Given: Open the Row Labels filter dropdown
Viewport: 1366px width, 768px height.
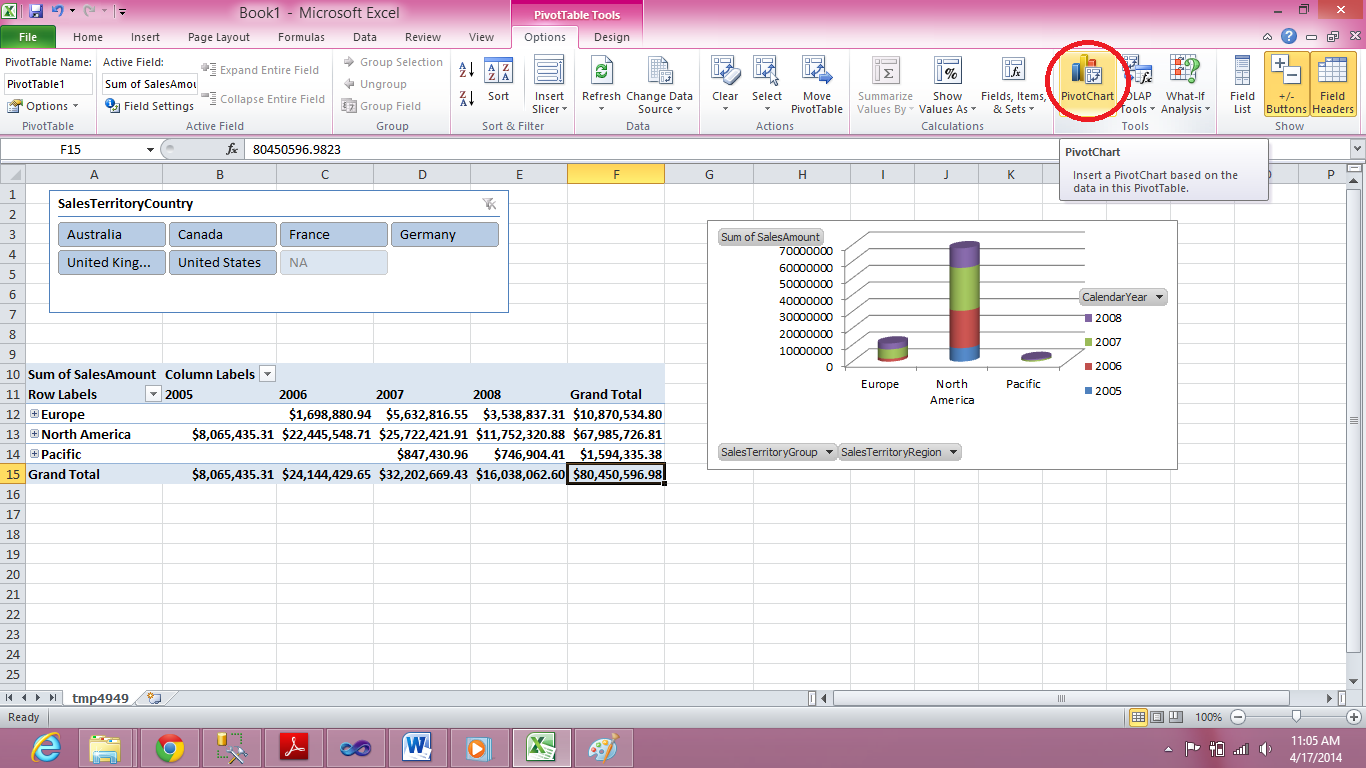Looking at the screenshot, I should pos(153,394).
